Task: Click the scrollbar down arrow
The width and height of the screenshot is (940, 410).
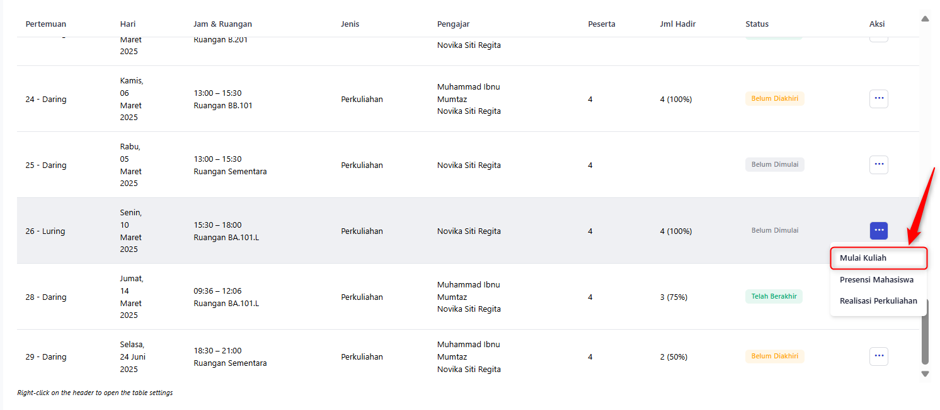Action: click(x=925, y=374)
